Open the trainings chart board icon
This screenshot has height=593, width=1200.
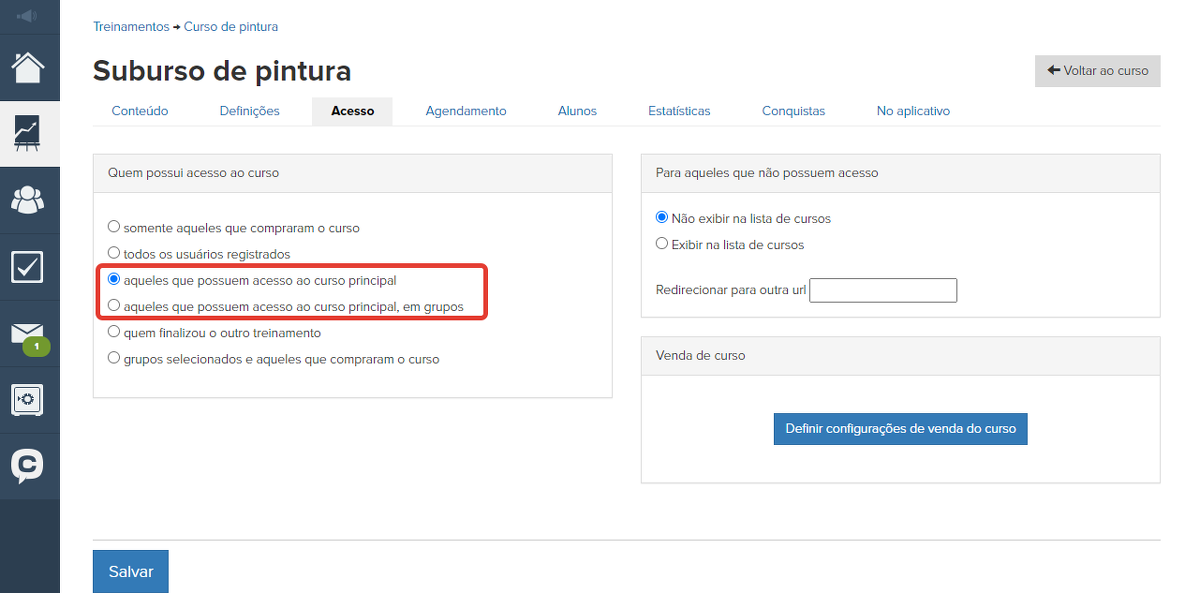[x=28, y=133]
